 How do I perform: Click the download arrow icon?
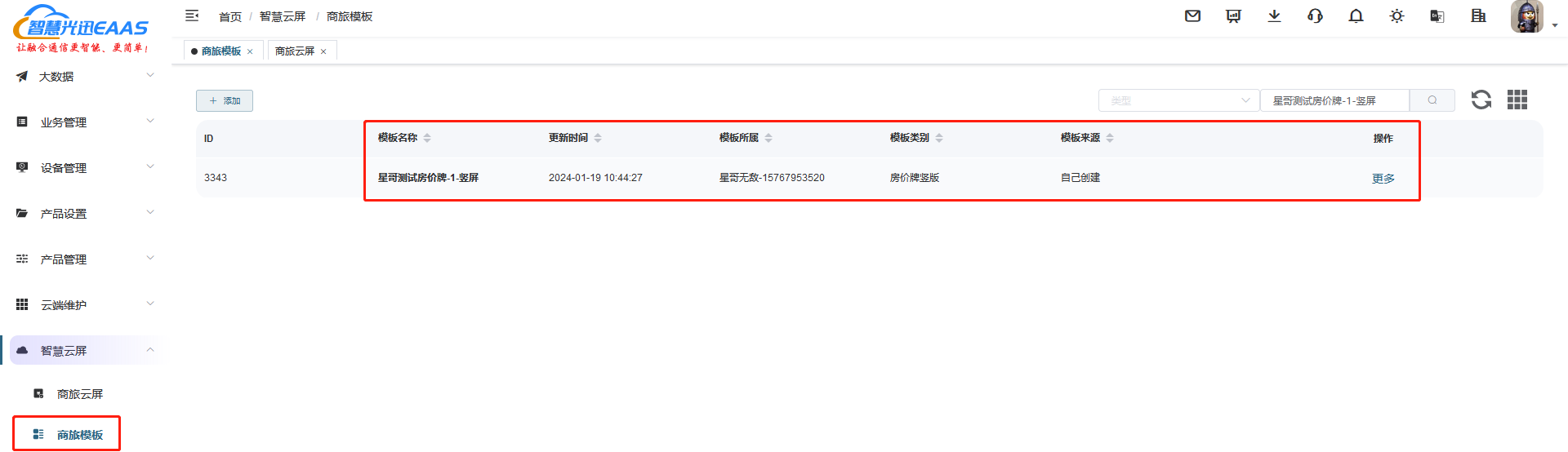coord(1274,16)
